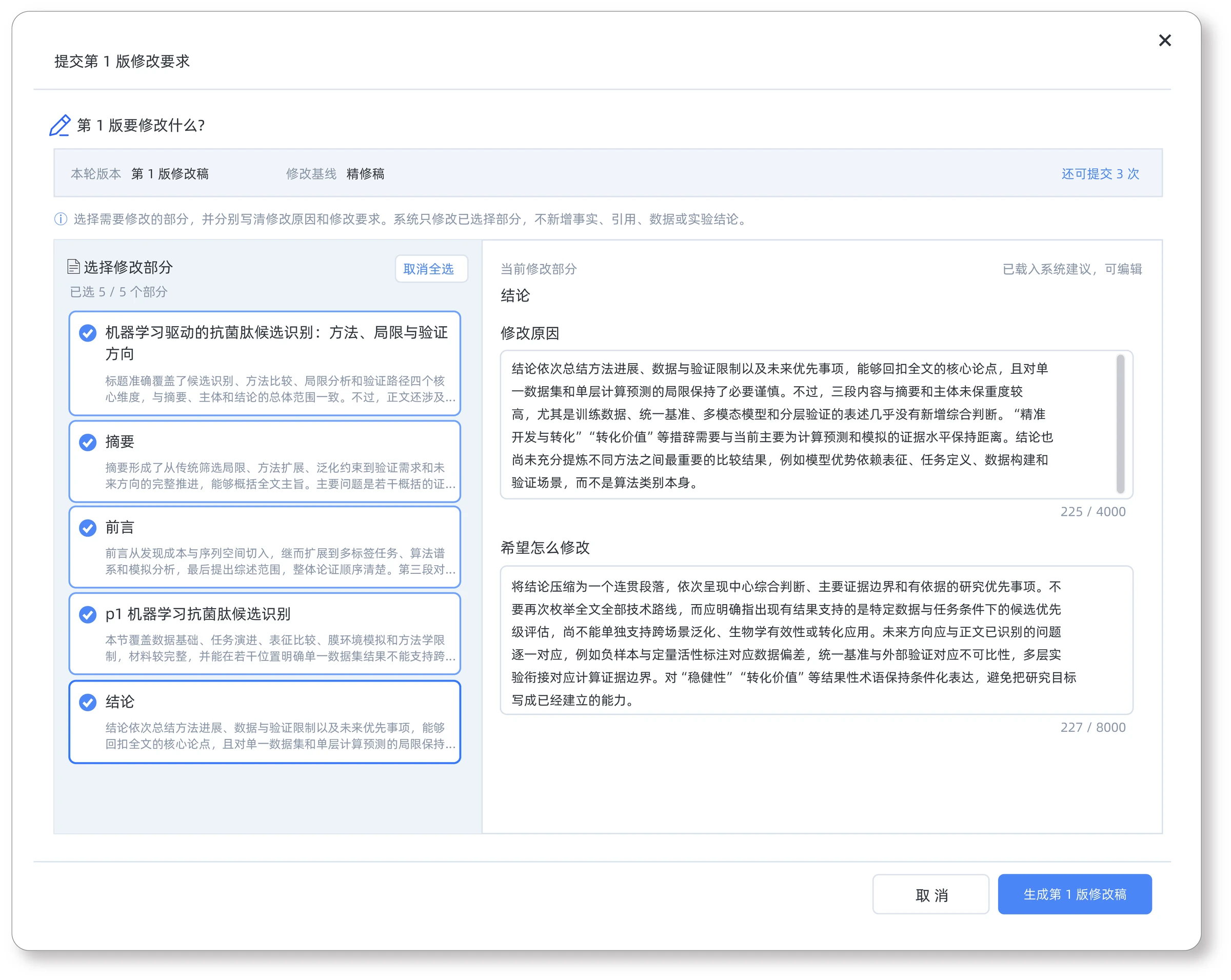Viewport: 1231px width, 980px height.
Task: Click the document icon next to 选择修改部分
Action: [x=73, y=267]
